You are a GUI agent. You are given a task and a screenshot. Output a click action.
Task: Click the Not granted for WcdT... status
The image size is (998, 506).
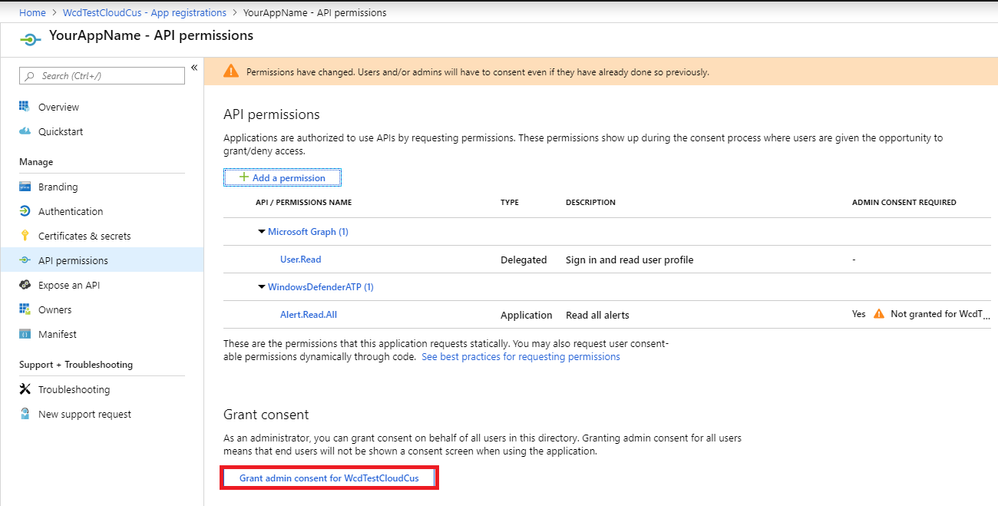click(x=941, y=314)
